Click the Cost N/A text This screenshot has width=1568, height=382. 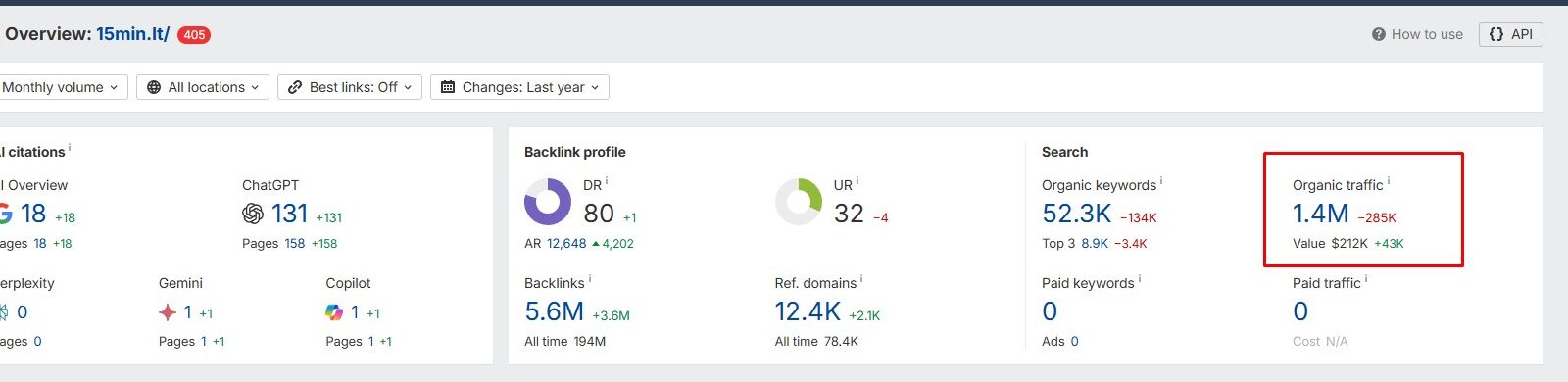tap(1320, 342)
